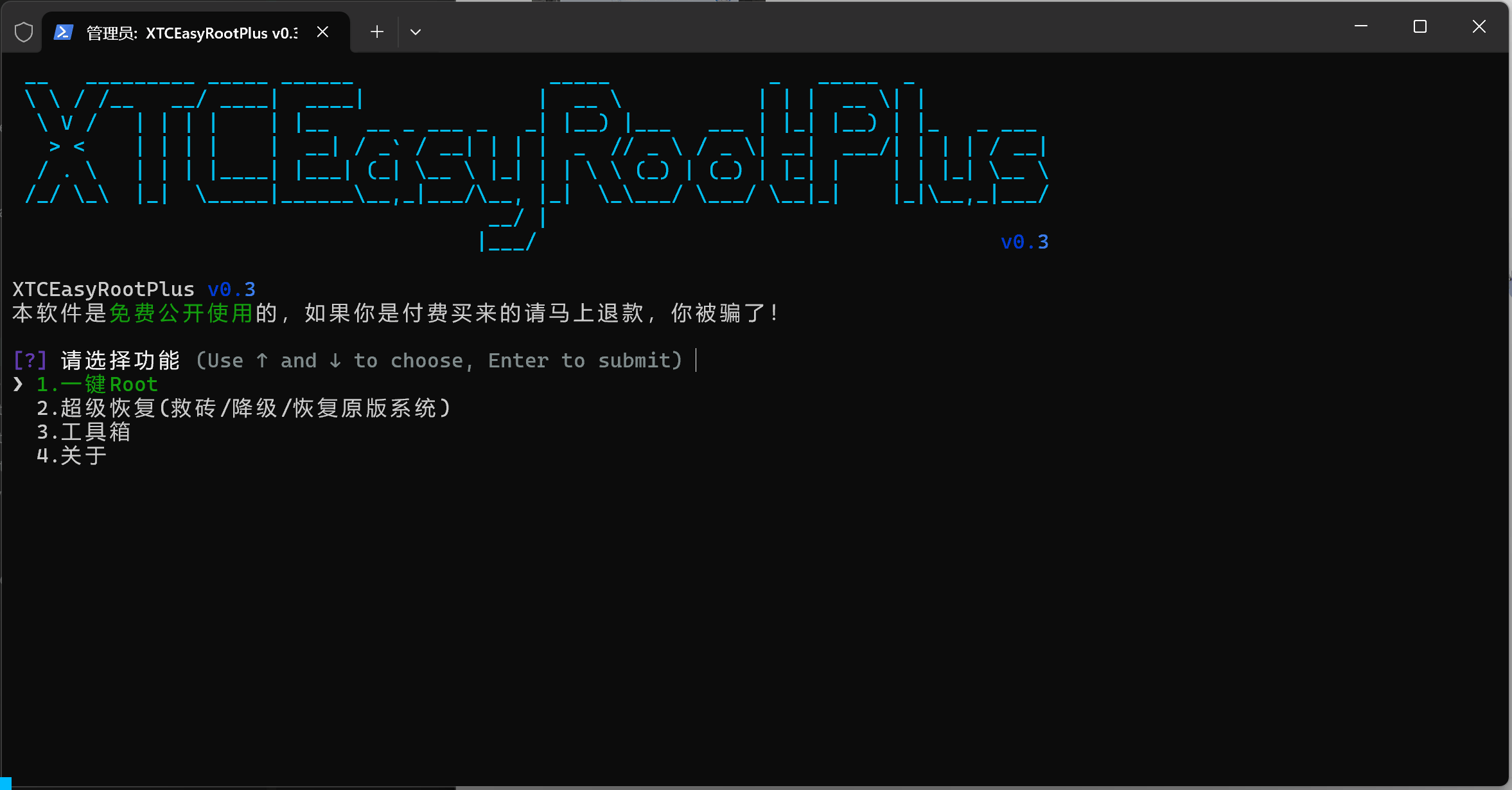Click the blue v0.3 beside XTCEasyRootPlus text line

232,289
